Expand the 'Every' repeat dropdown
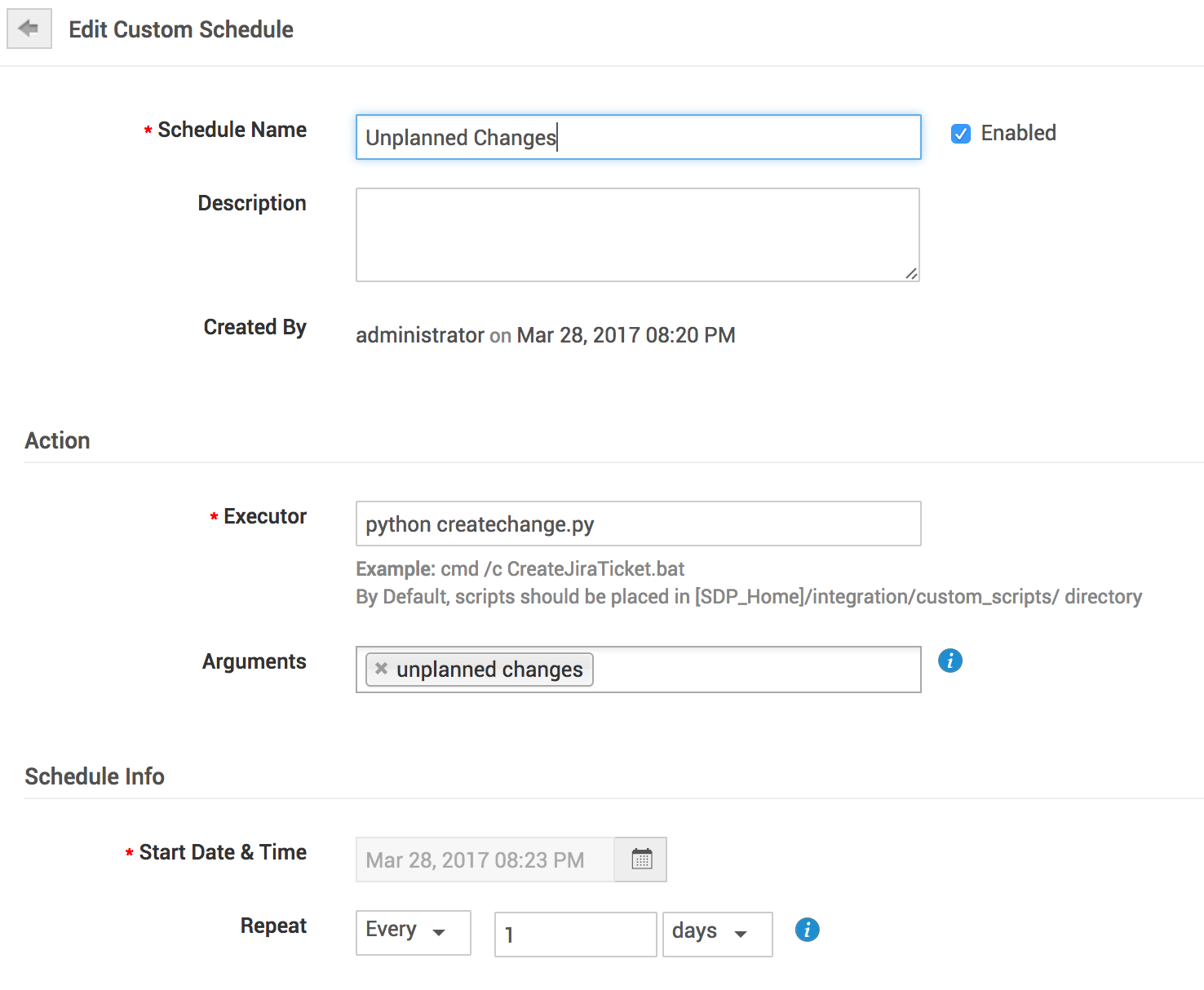The height and width of the screenshot is (990, 1204). pyautogui.click(x=413, y=932)
